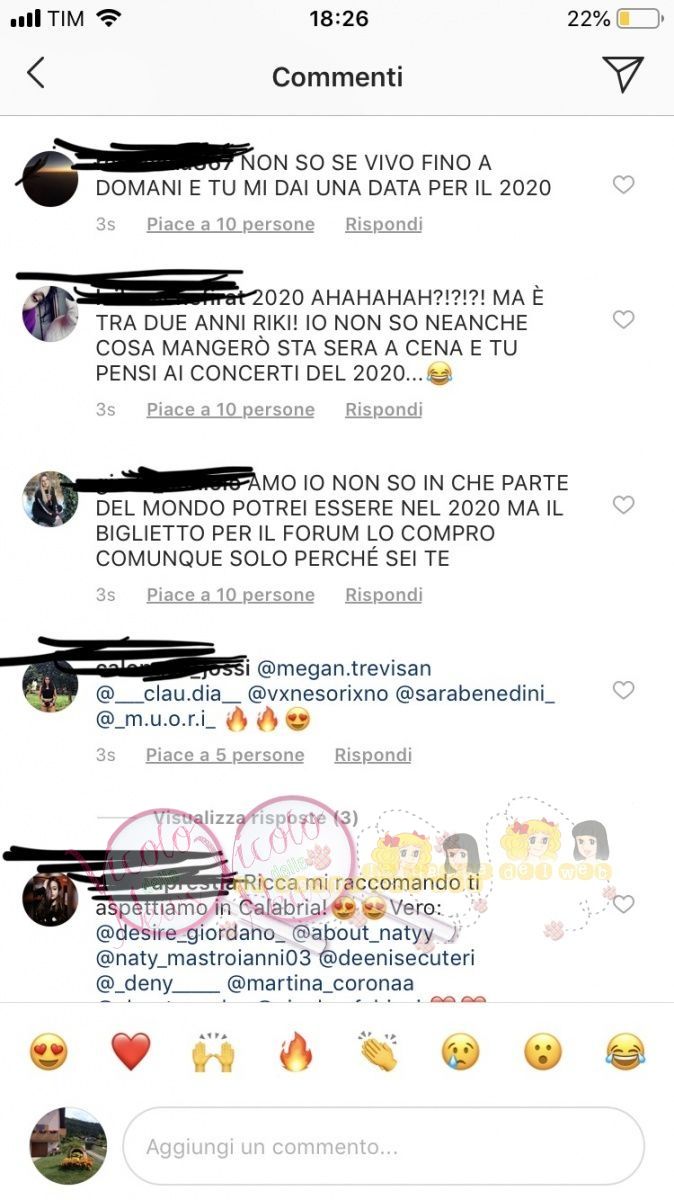
Task: Open 'Piace a 10 persone' on second comment
Action: coord(231,410)
